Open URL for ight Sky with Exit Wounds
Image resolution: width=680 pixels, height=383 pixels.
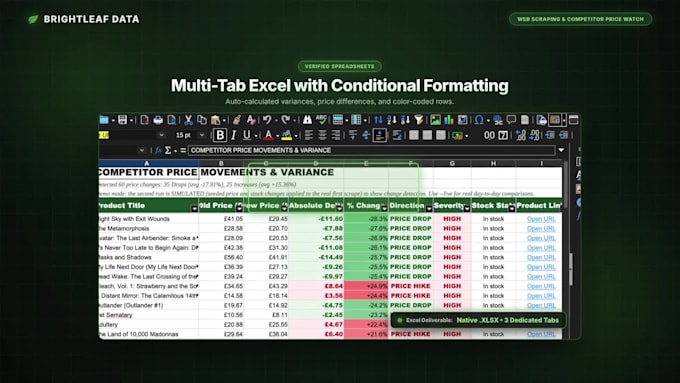(x=541, y=219)
